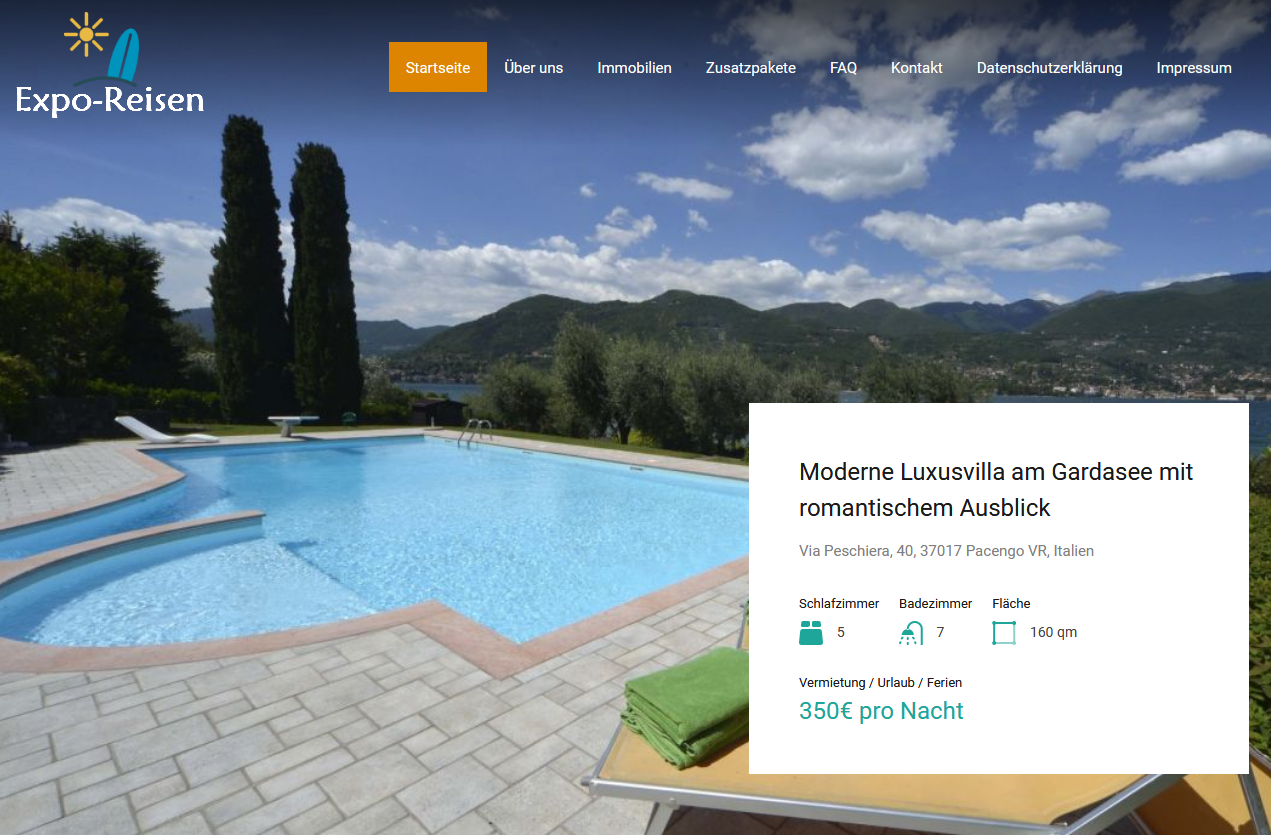Click the 160 qm area value
Image resolution: width=1271 pixels, height=835 pixels.
click(1053, 633)
